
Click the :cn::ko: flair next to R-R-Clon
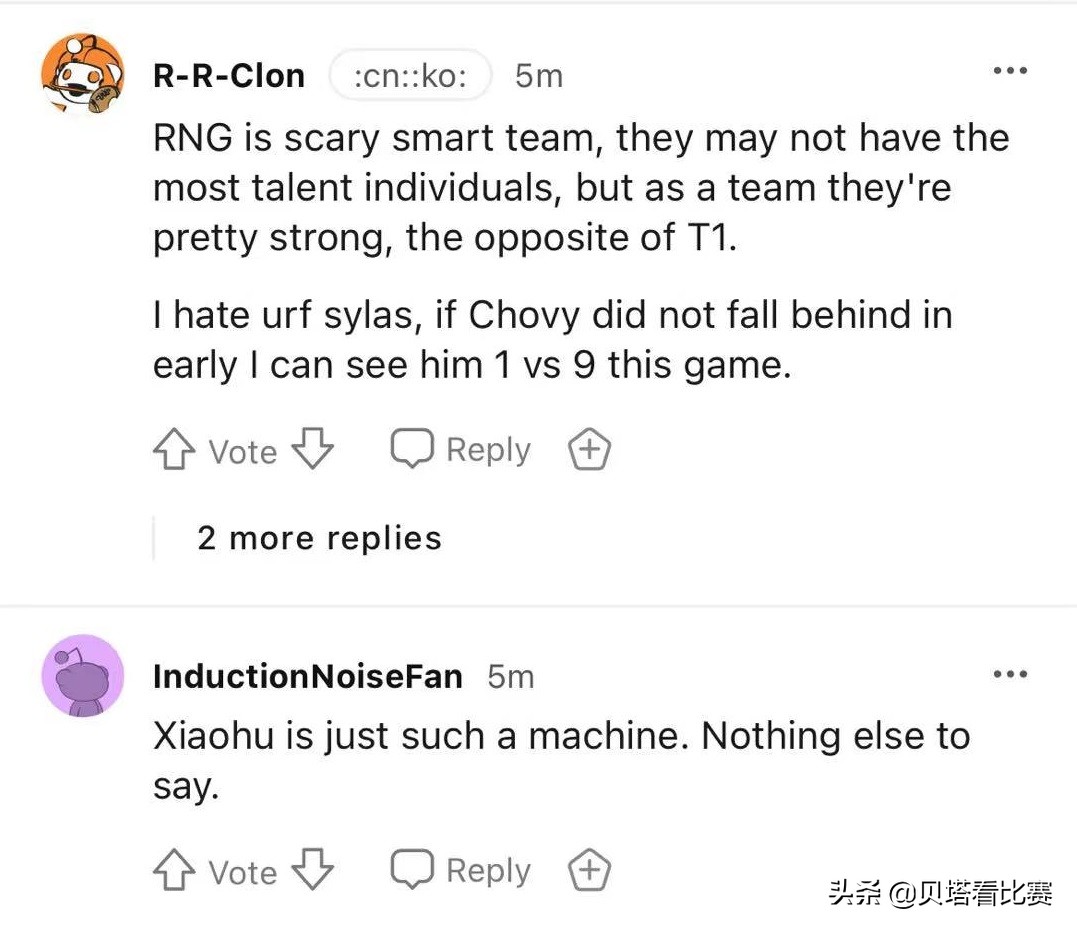point(410,74)
